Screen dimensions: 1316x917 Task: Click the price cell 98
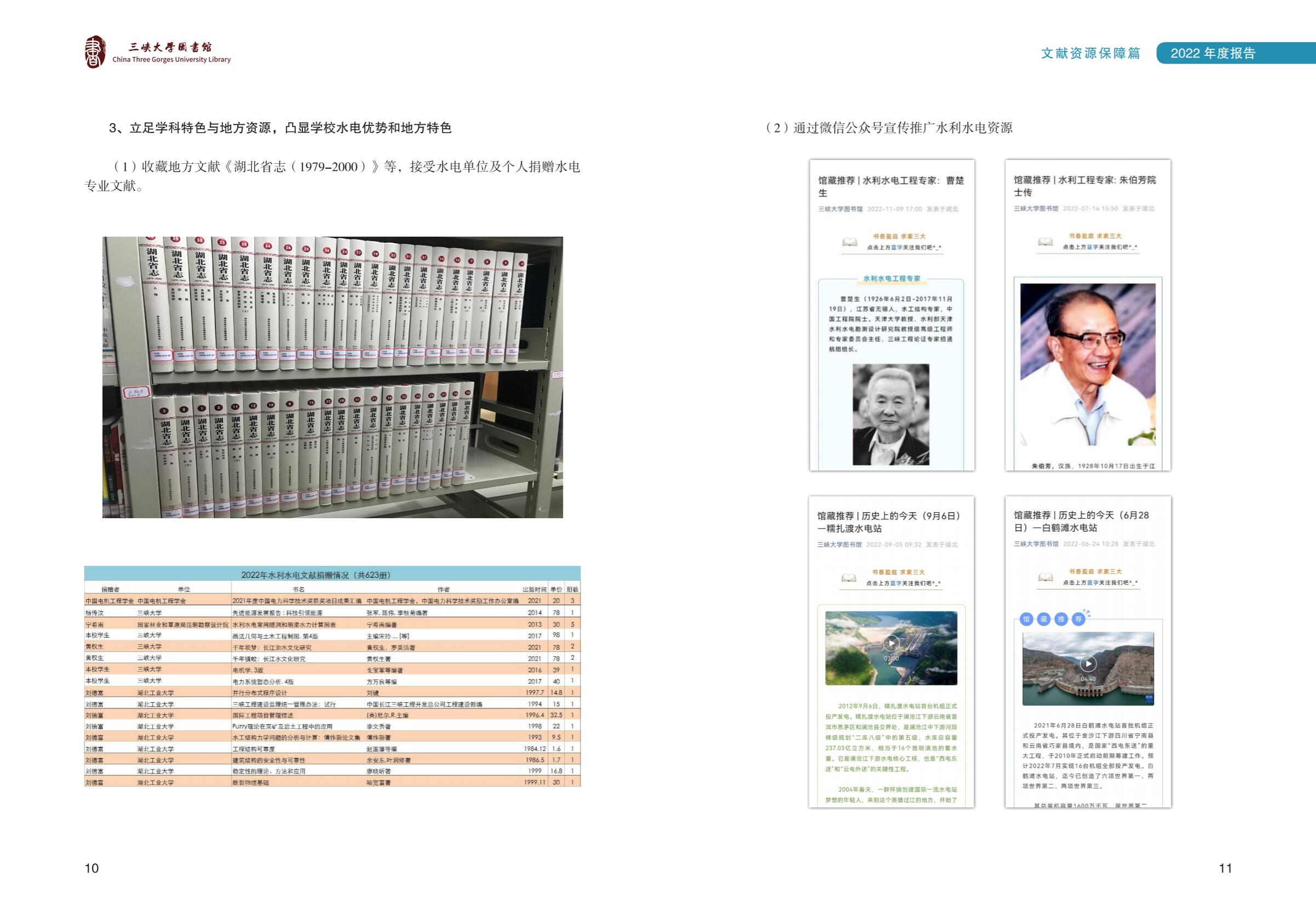pos(556,635)
